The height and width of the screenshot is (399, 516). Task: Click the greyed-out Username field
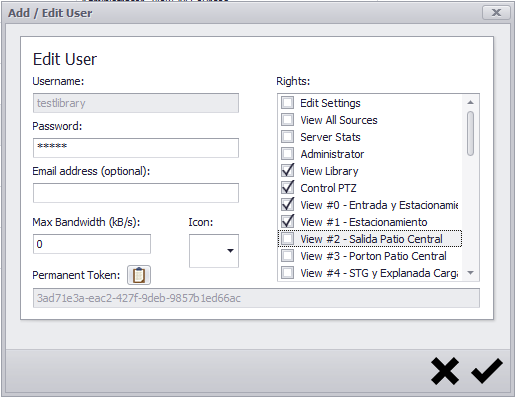[136, 103]
